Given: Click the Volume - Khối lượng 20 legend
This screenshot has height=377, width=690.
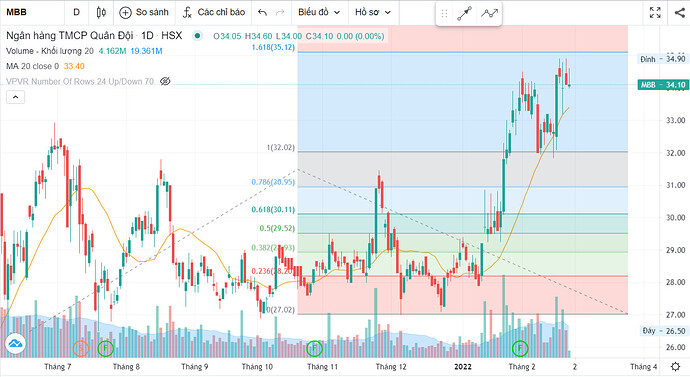Looking at the screenshot, I should coord(50,51).
